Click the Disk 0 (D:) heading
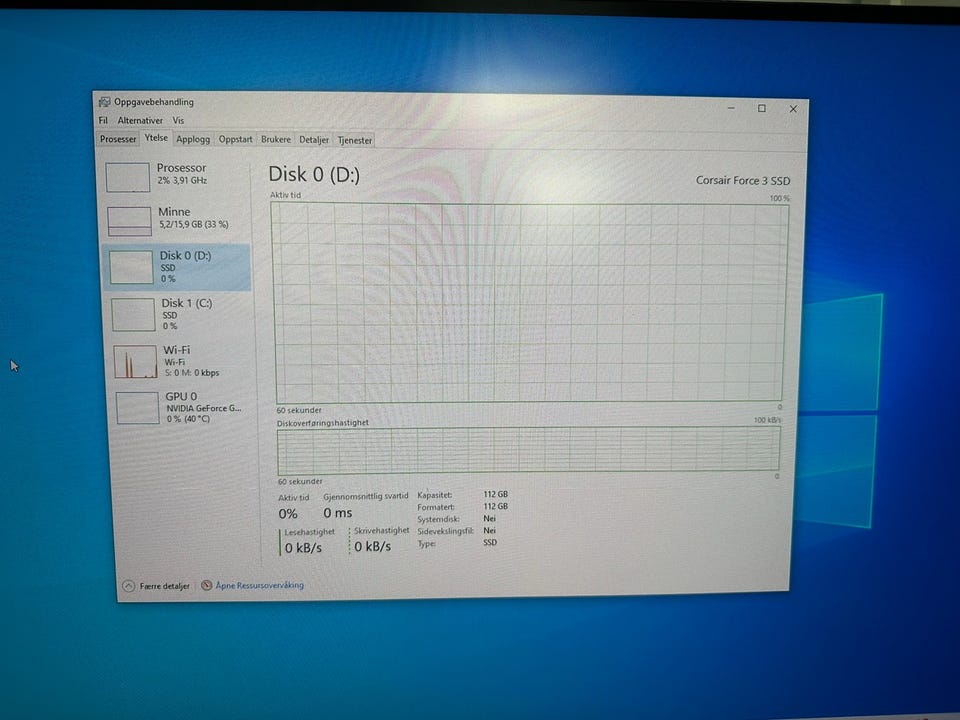The image size is (960, 720). [314, 174]
